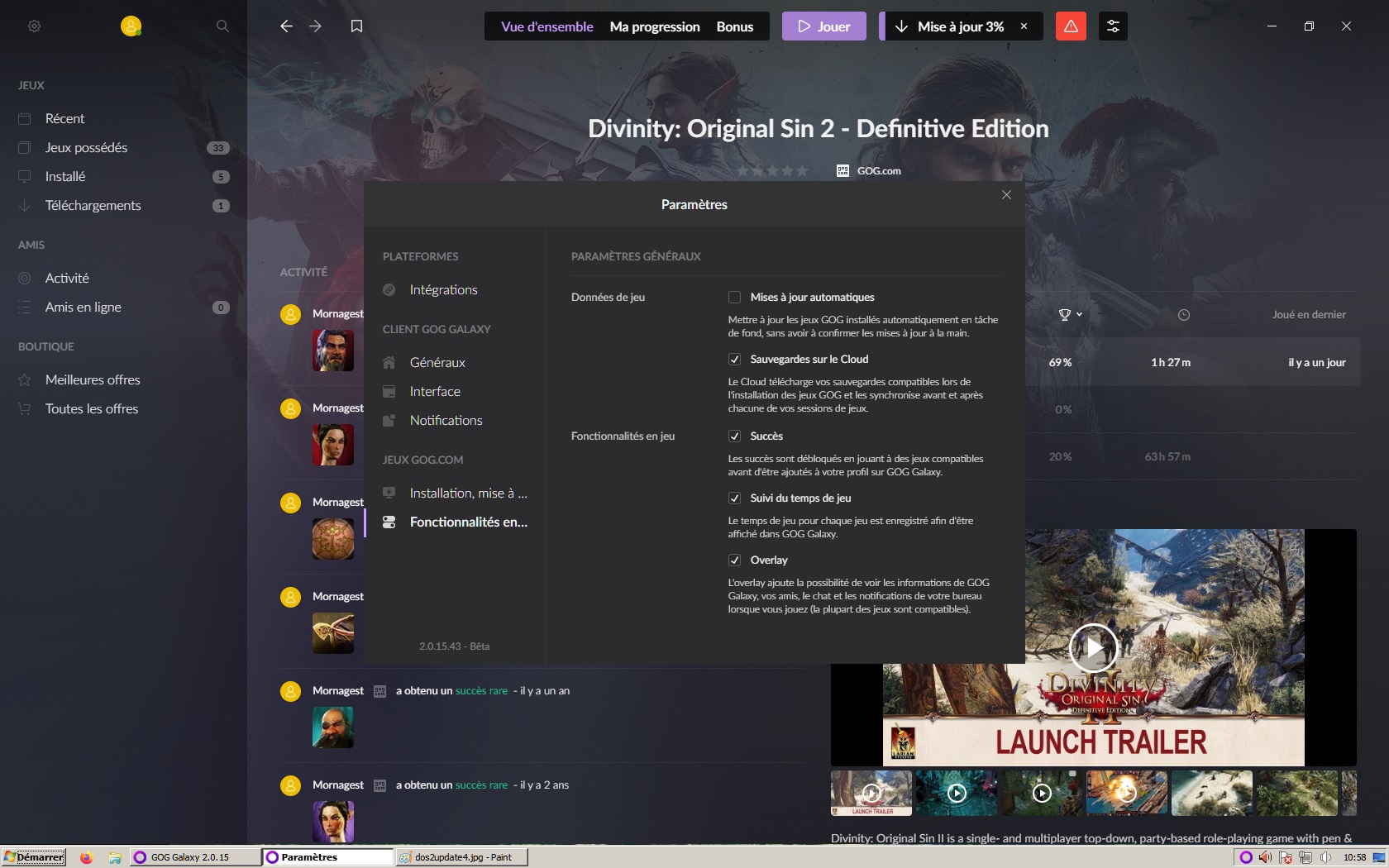
Task: Open Notifications settings section
Action: tap(446, 420)
